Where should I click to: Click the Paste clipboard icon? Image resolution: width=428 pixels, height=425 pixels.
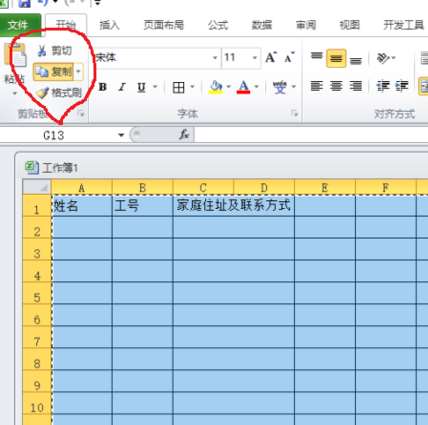(x=15, y=54)
